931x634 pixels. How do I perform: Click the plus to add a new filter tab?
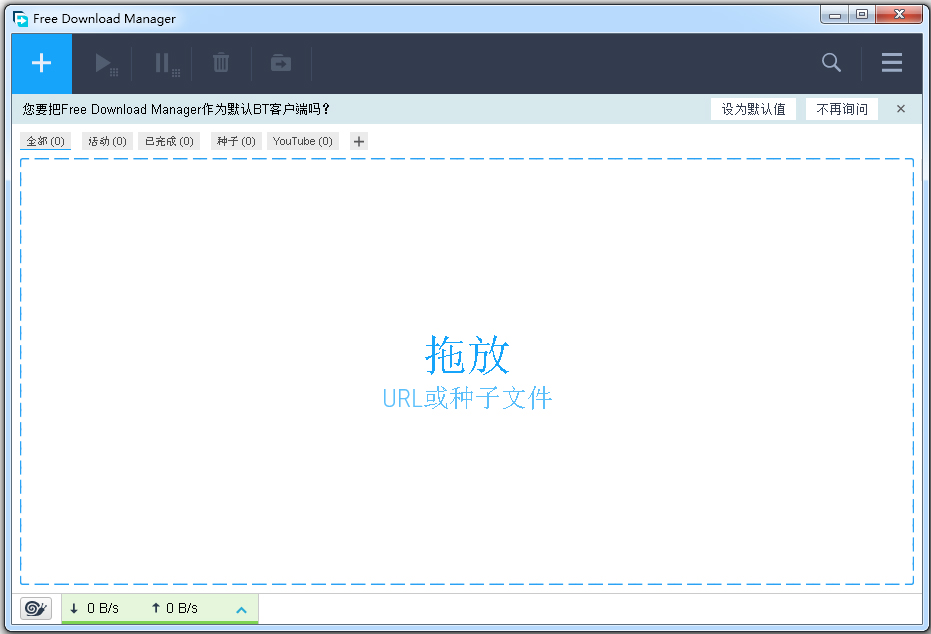click(358, 140)
